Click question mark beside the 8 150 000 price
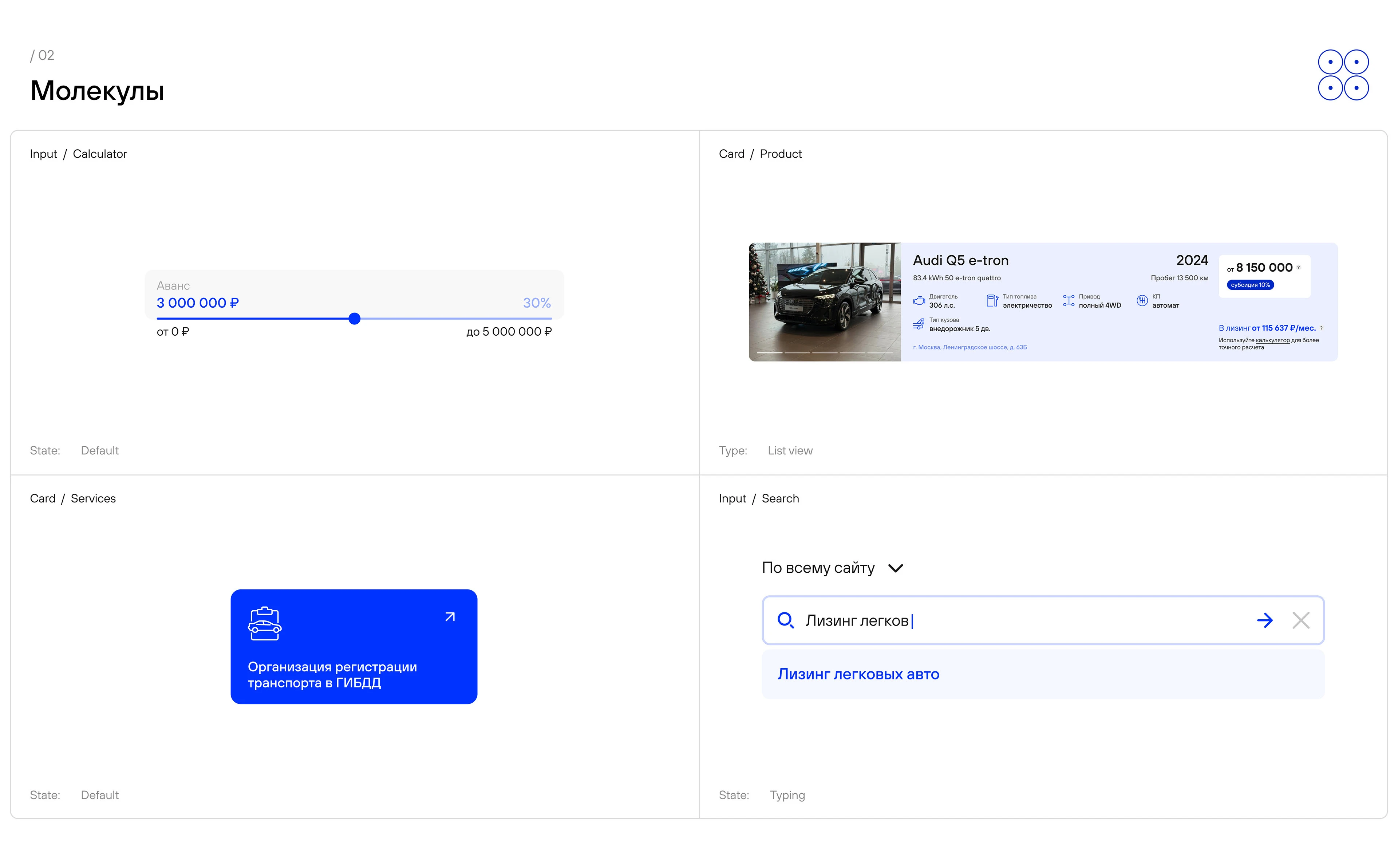The image size is (1398, 868). [x=1299, y=268]
